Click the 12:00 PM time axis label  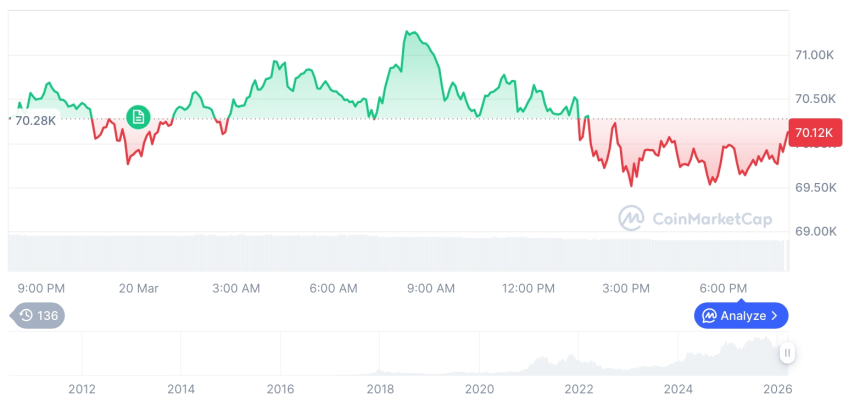click(x=528, y=288)
